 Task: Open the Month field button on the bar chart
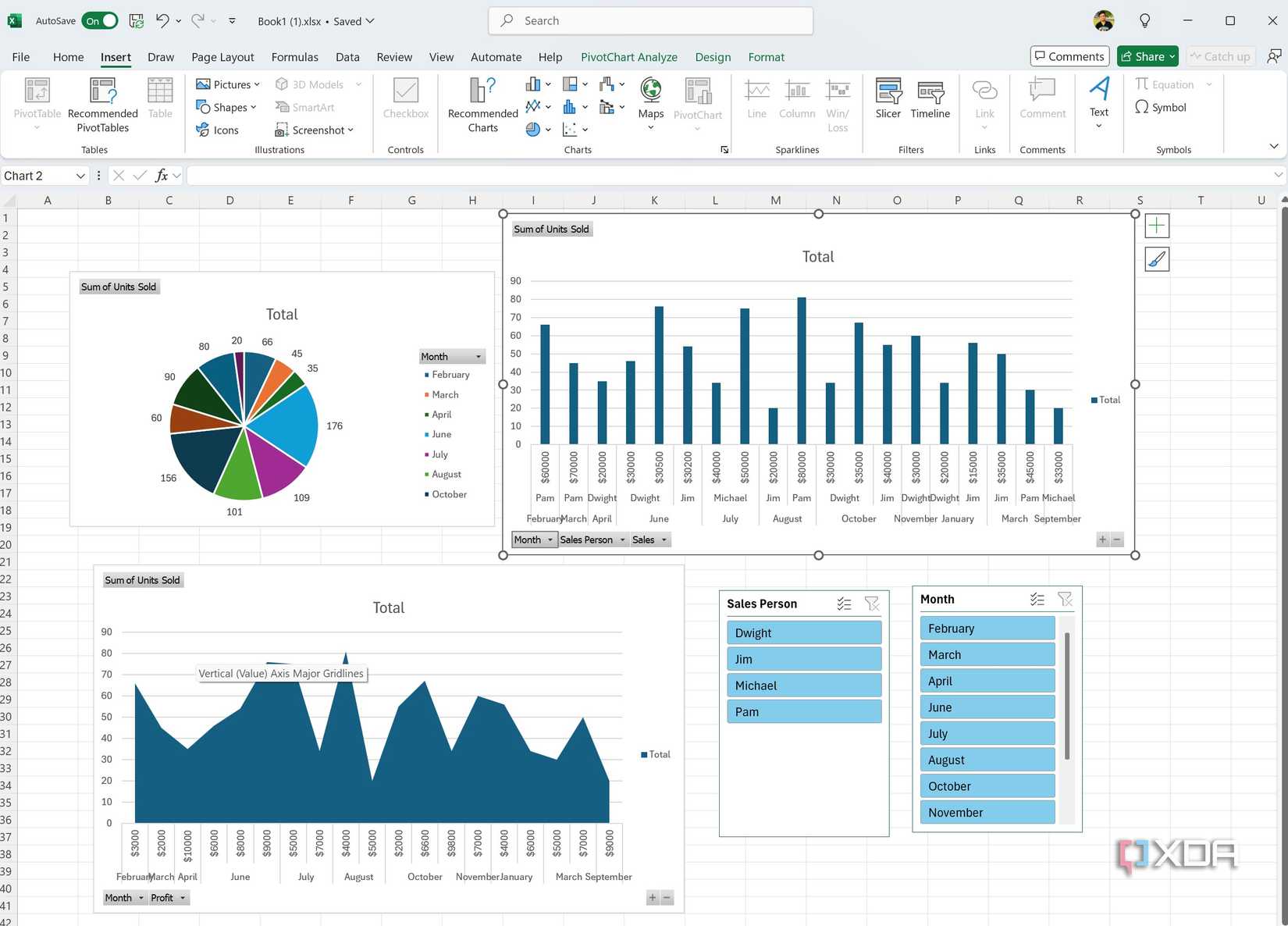[533, 540]
